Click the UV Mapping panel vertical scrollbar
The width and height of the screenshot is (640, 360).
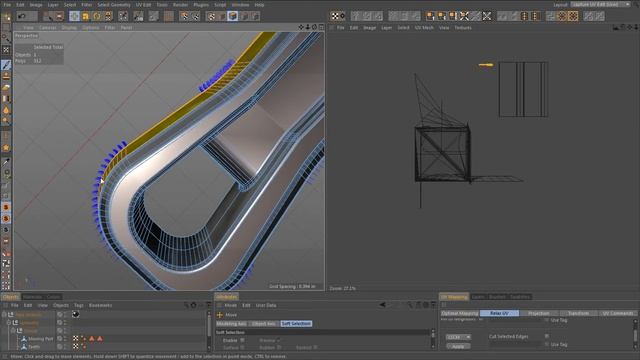tap(636, 334)
